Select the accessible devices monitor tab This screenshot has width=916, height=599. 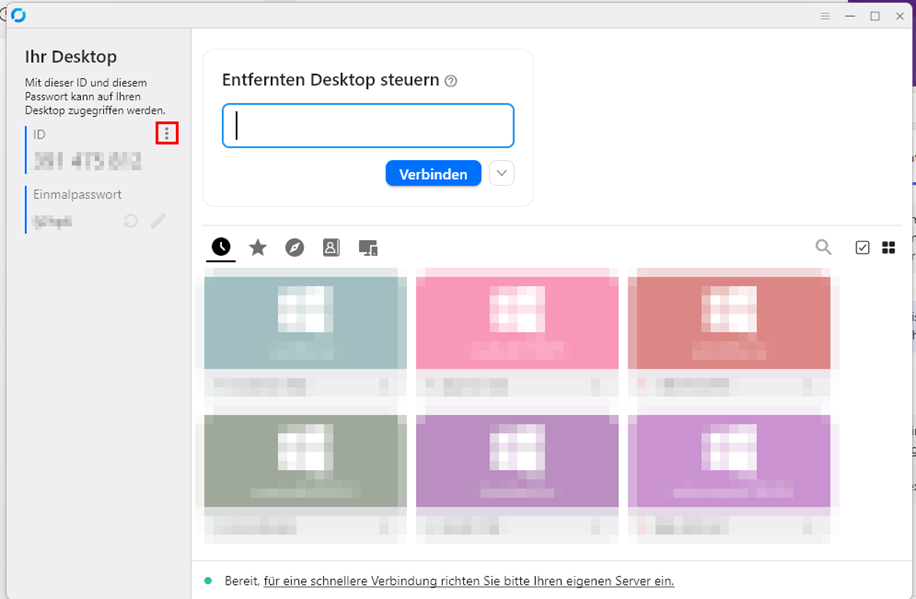368,247
